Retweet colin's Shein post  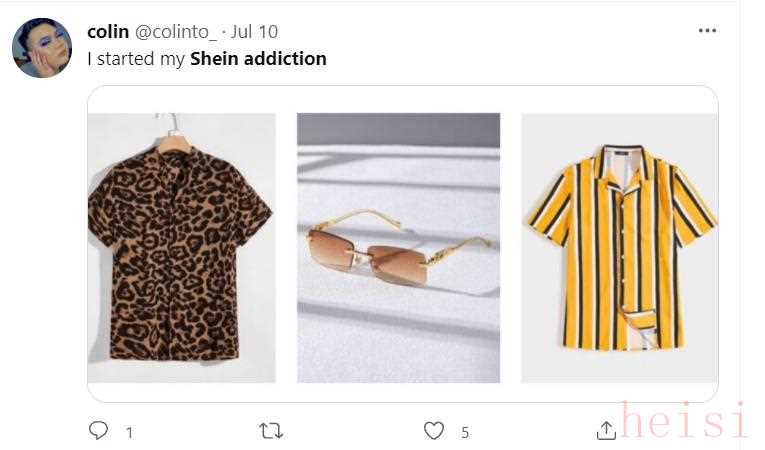[x=270, y=431]
